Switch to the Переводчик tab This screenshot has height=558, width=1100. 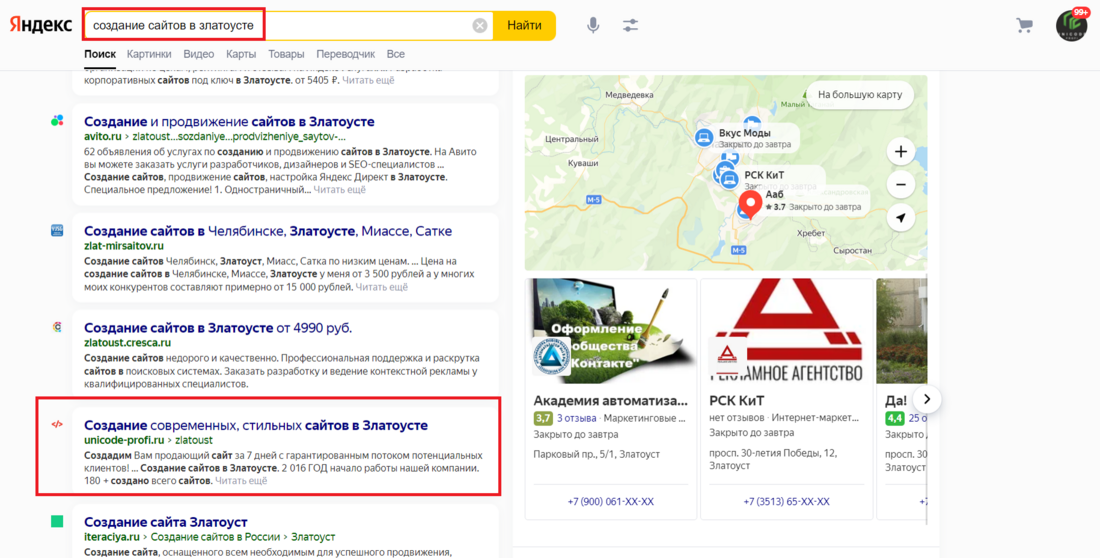tap(345, 54)
